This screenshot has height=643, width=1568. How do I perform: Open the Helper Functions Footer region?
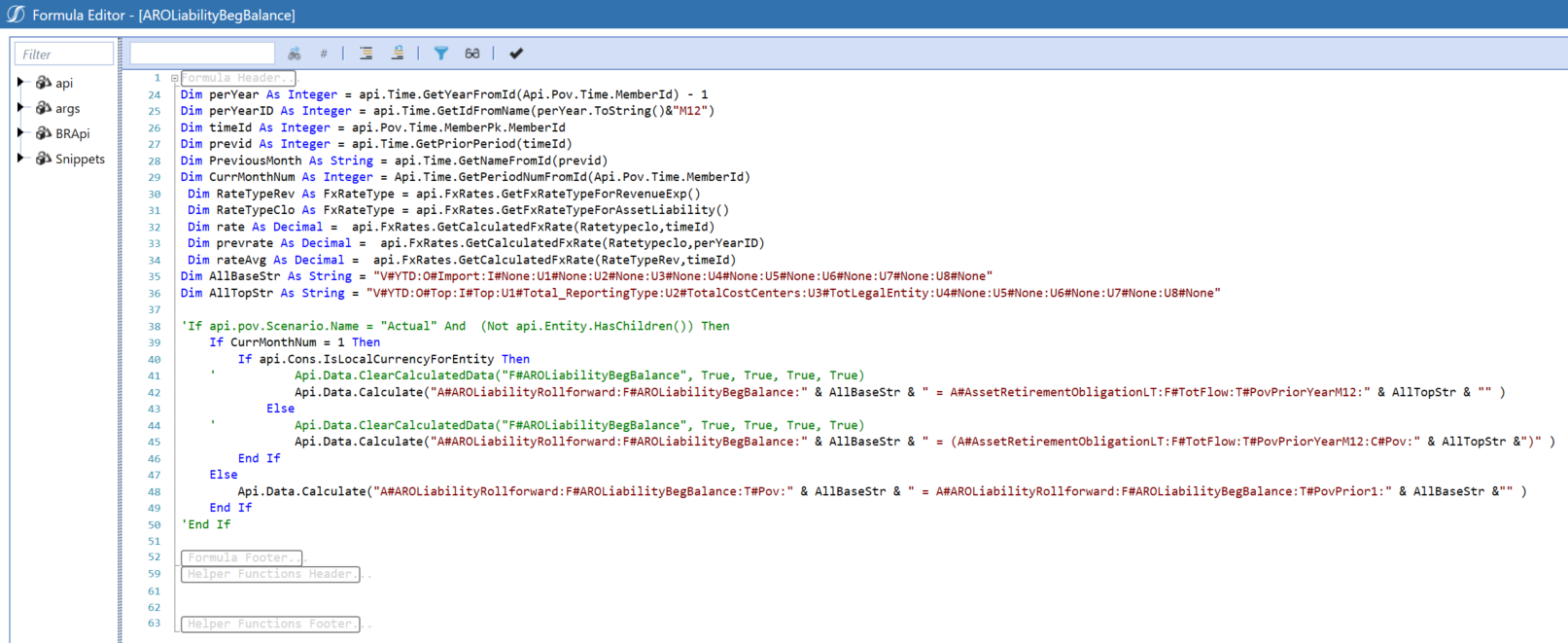[269, 624]
